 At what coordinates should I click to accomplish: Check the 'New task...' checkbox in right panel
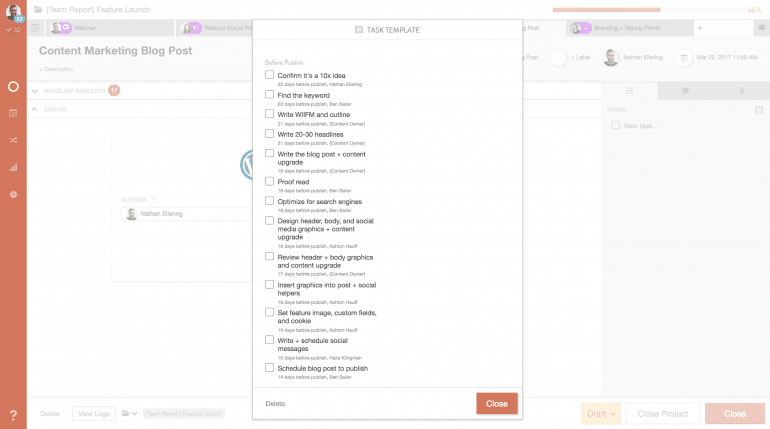click(615, 125)
